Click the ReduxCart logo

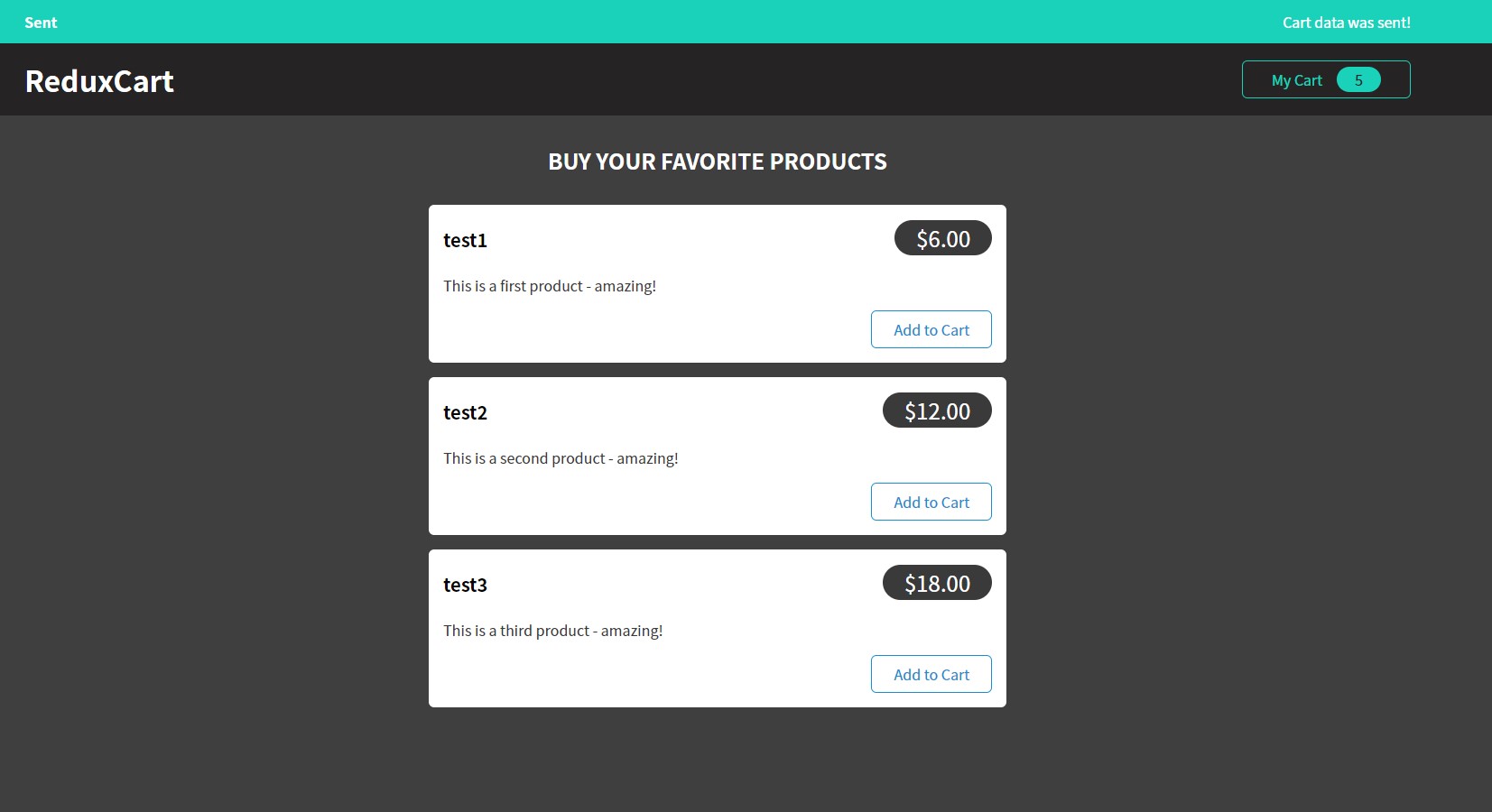(99, 80)
